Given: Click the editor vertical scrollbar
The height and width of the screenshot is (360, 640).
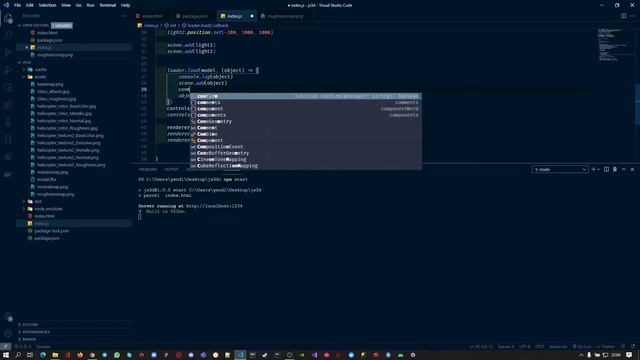Looking at the screenshot, I should (638, 104).
